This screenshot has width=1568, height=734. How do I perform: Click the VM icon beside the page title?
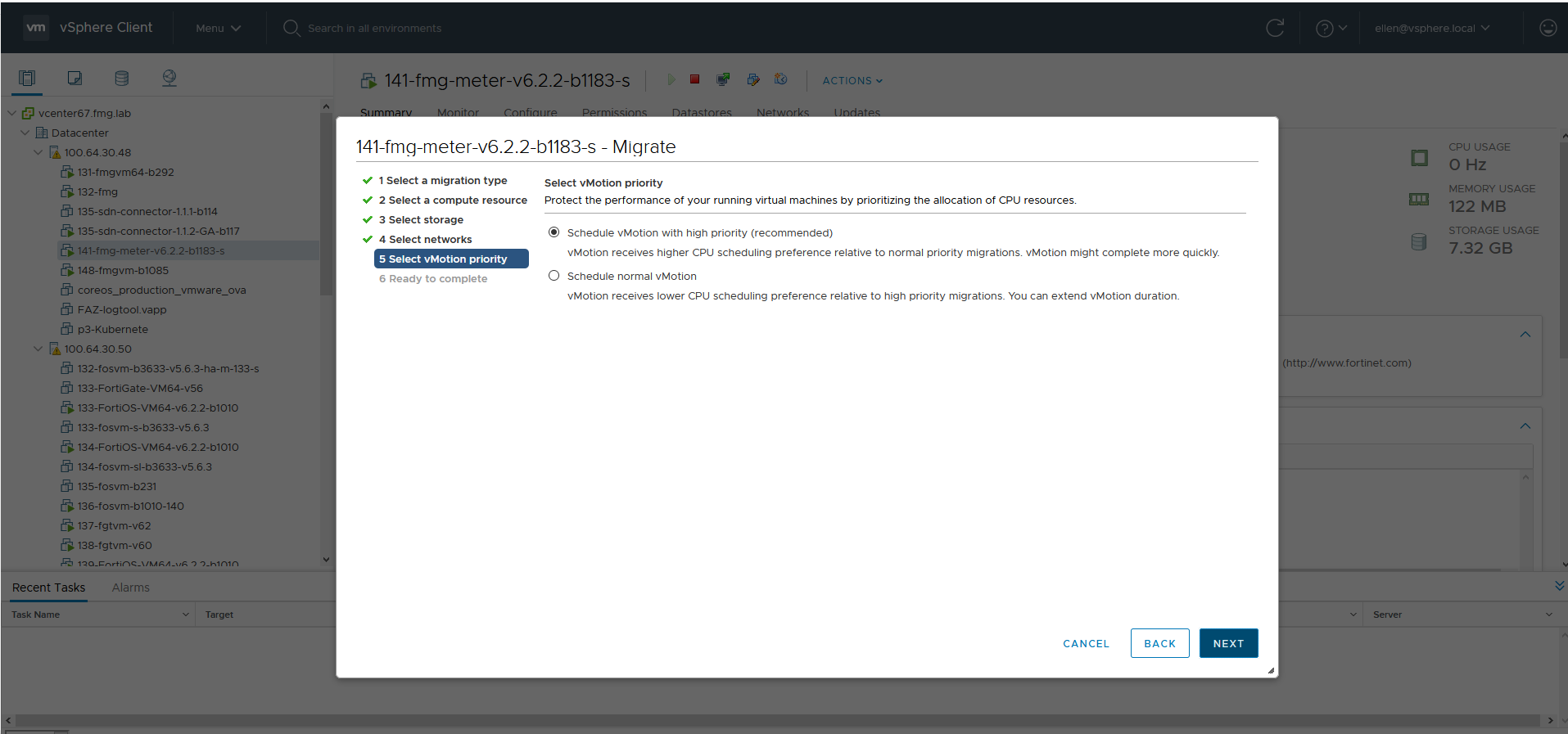pos(368,81)
